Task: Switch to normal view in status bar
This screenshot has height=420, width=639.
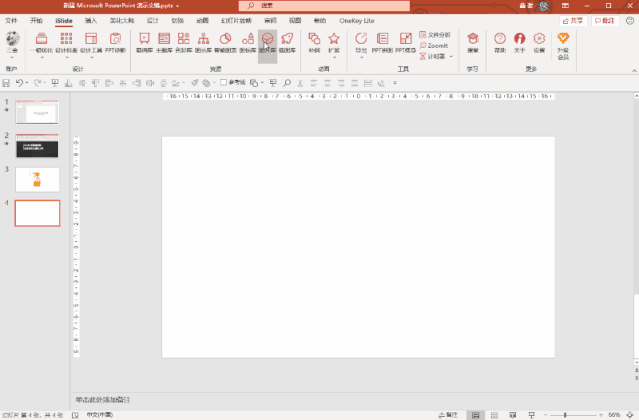Action: point(475,415)
